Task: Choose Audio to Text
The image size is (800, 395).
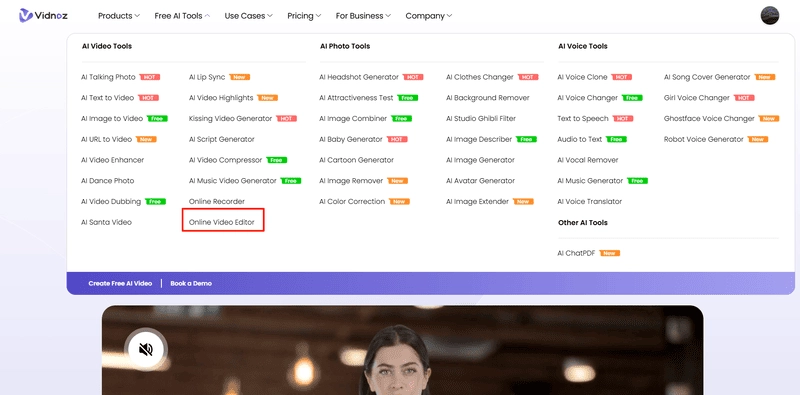Action: (x=580, y=139)
